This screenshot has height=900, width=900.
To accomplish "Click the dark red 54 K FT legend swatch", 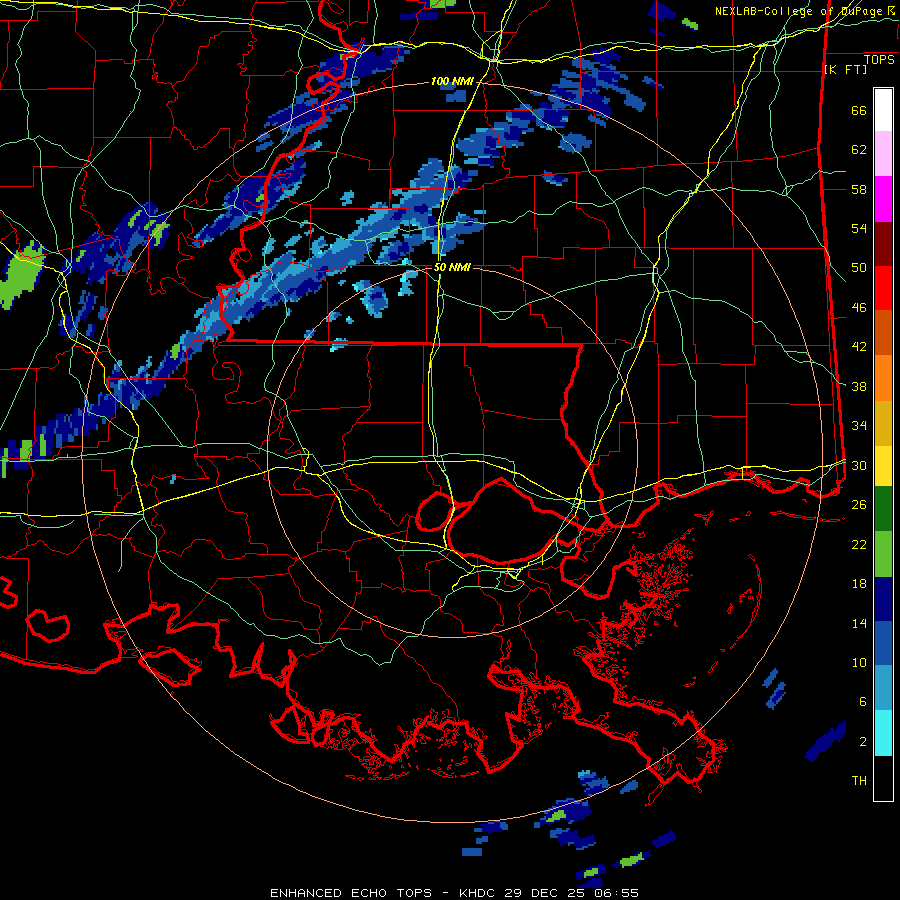I will [x=883, y=245].
